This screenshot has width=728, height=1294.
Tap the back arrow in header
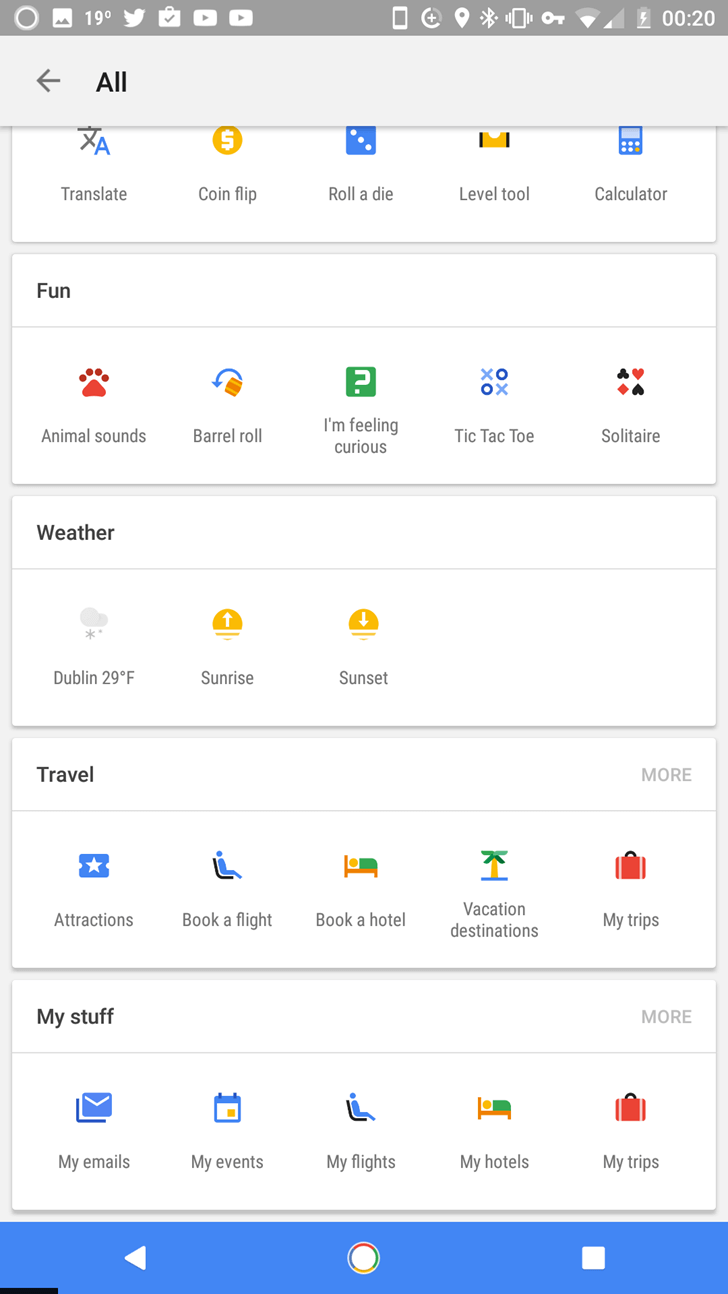click(48, 82)
